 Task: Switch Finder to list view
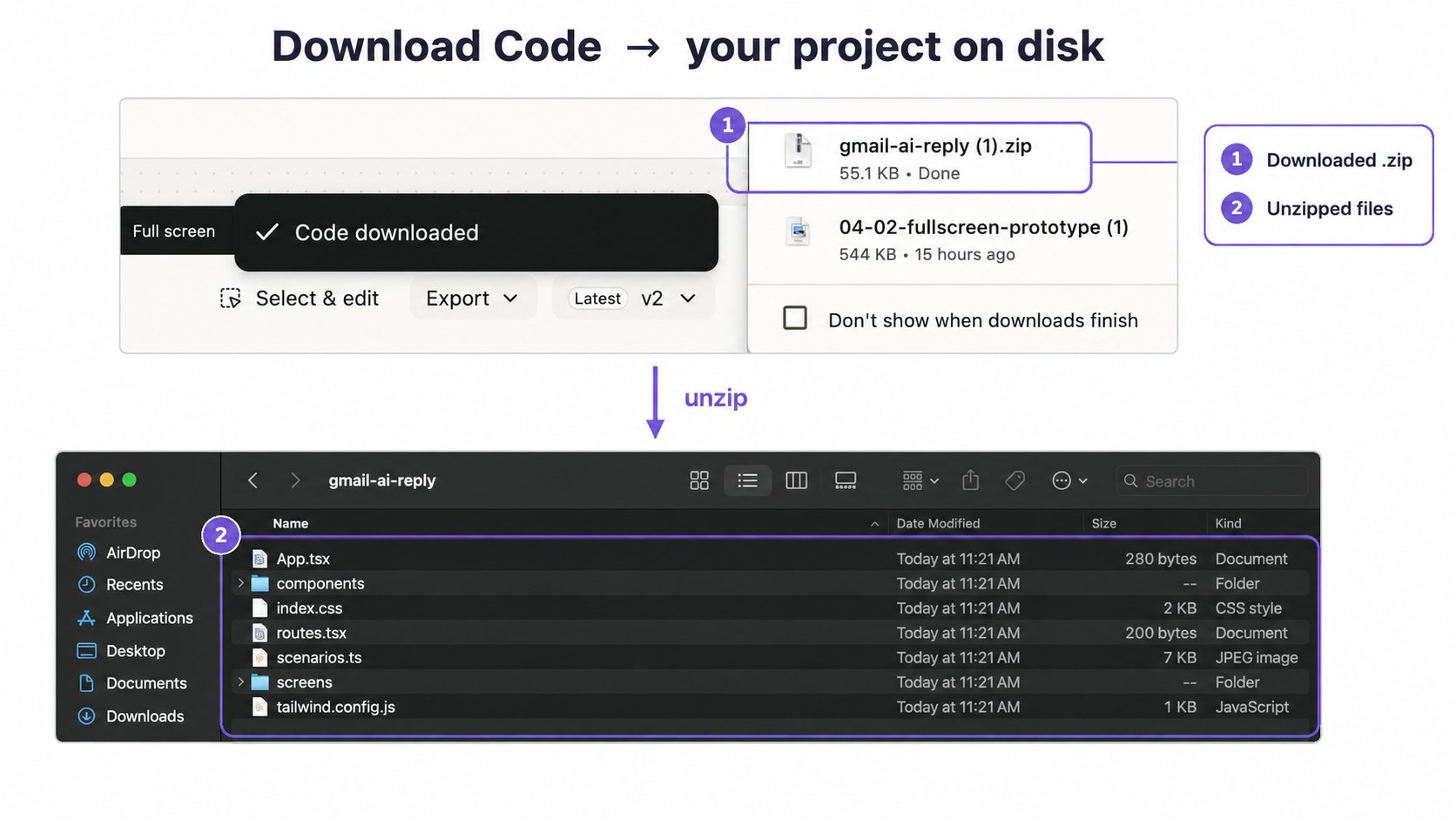pyautogui.click(x=747, y=480)
